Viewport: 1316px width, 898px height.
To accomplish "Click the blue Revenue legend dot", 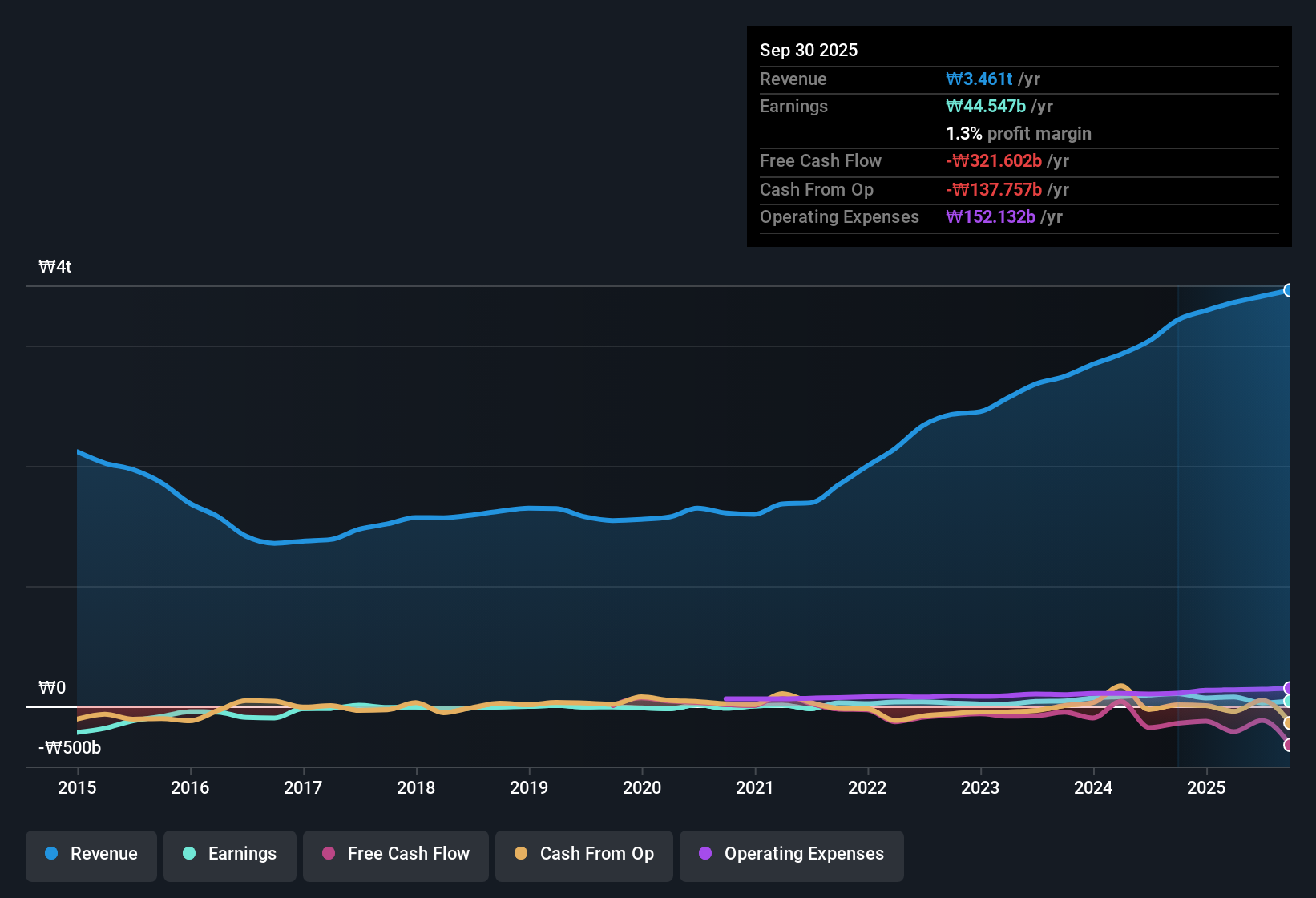I will pyautogui.click(x=51, y=854).
